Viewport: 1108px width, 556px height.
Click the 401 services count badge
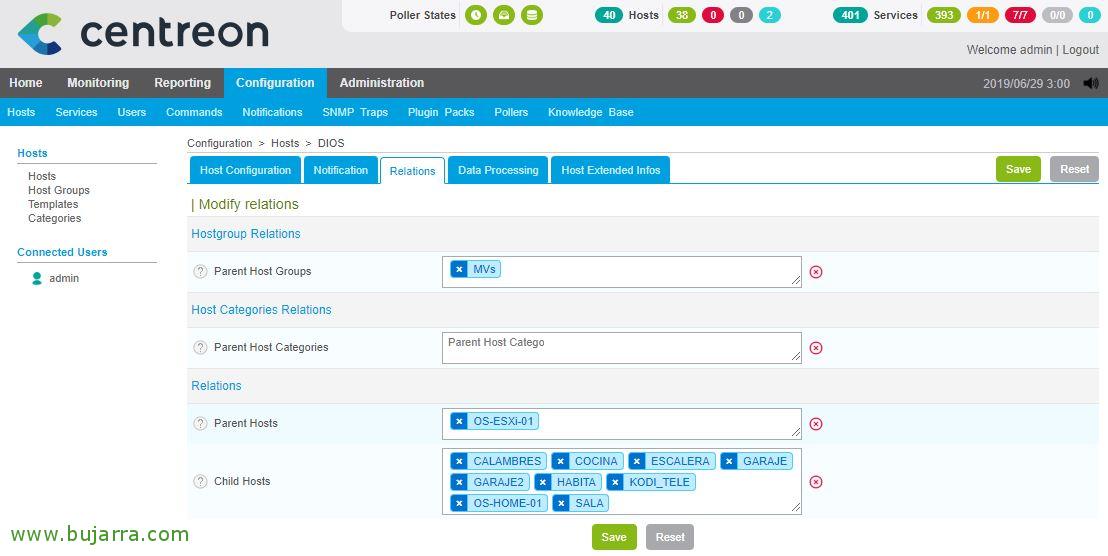click(850, 15)
